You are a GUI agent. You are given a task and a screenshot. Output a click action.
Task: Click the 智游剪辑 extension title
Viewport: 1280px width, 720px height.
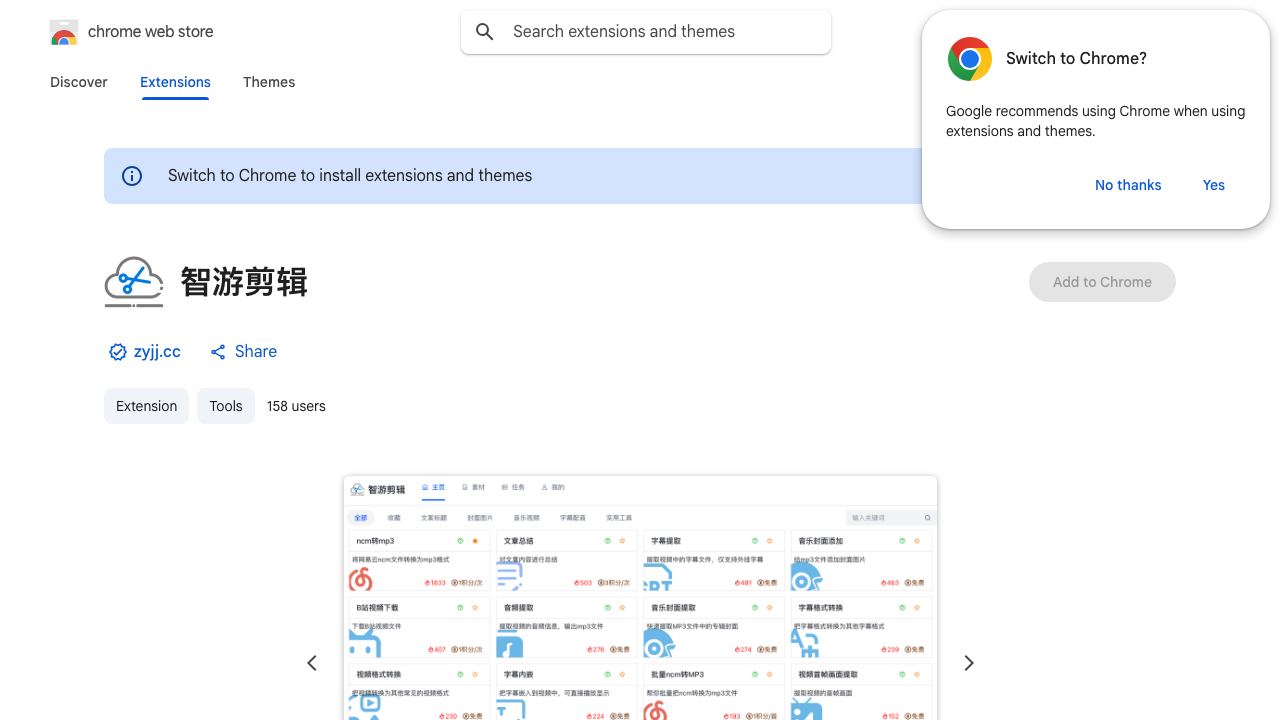[244, 282]
